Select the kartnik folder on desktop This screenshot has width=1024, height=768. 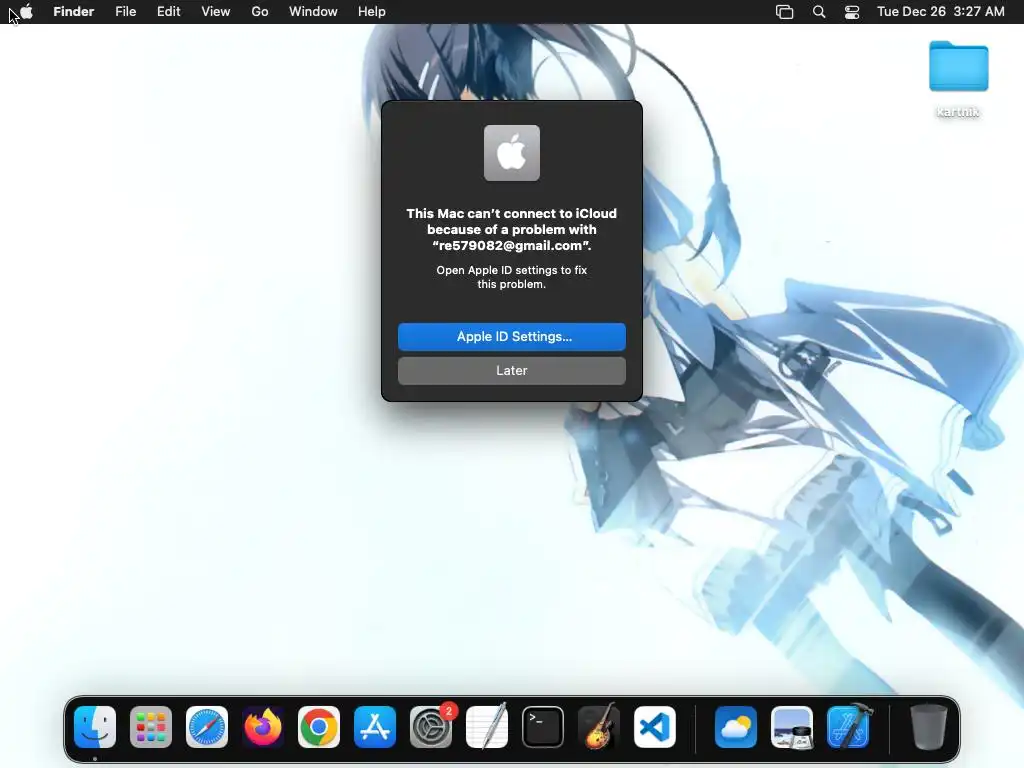pyautogui.click(x=959, y=78)
